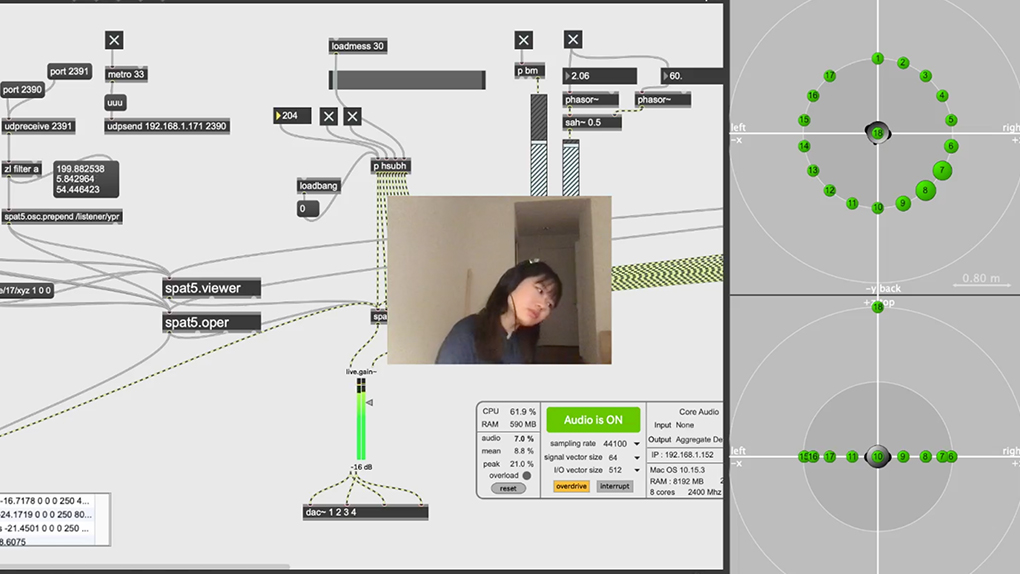The width and height of the screenshot is (1020, 574).
Task: Click the 204 number box
Action: 292,116
